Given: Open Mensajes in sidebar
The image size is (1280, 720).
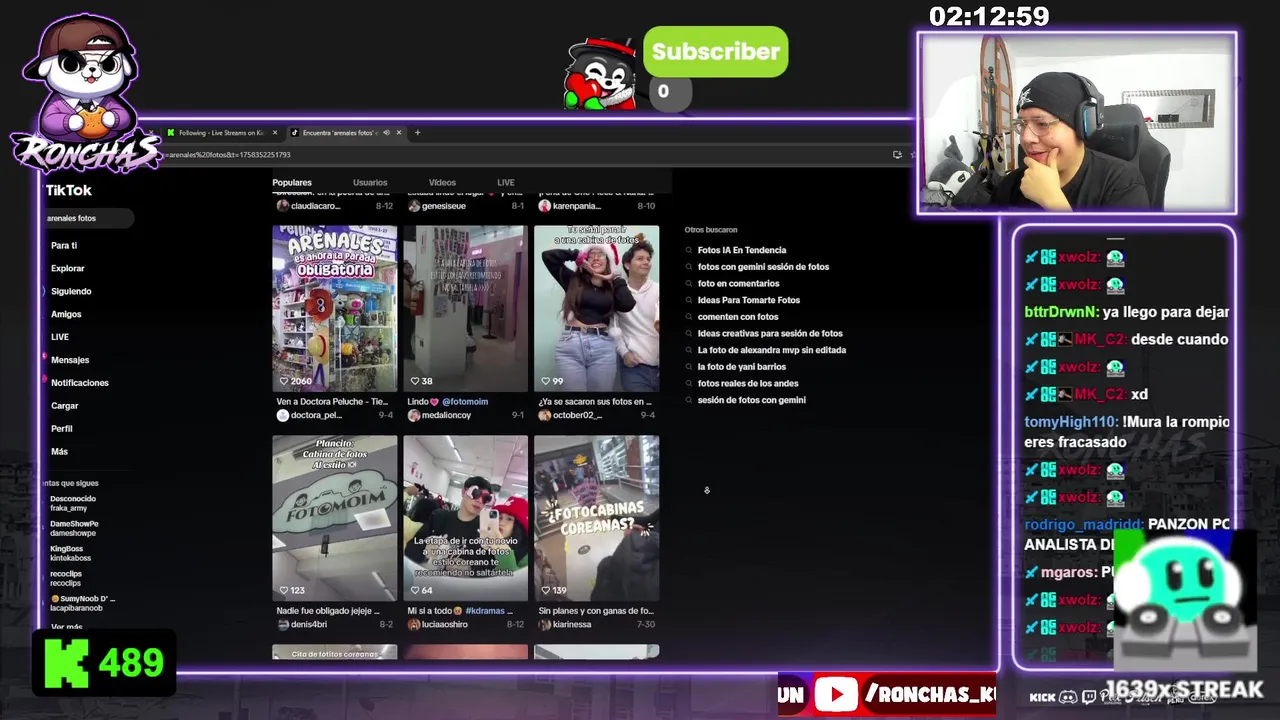Looking at the screenshot, I should pos(70,360).
